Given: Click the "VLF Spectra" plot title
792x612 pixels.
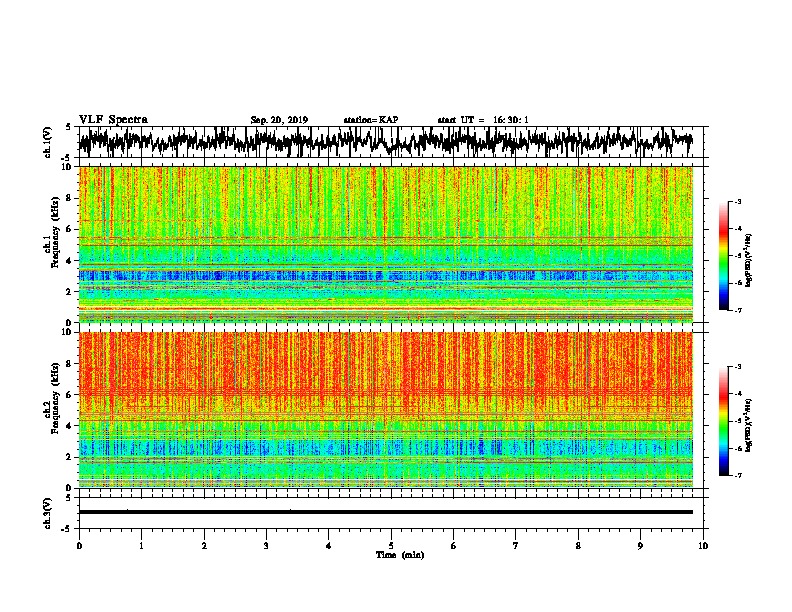Looking at the screenshot, I should point(113,120).
